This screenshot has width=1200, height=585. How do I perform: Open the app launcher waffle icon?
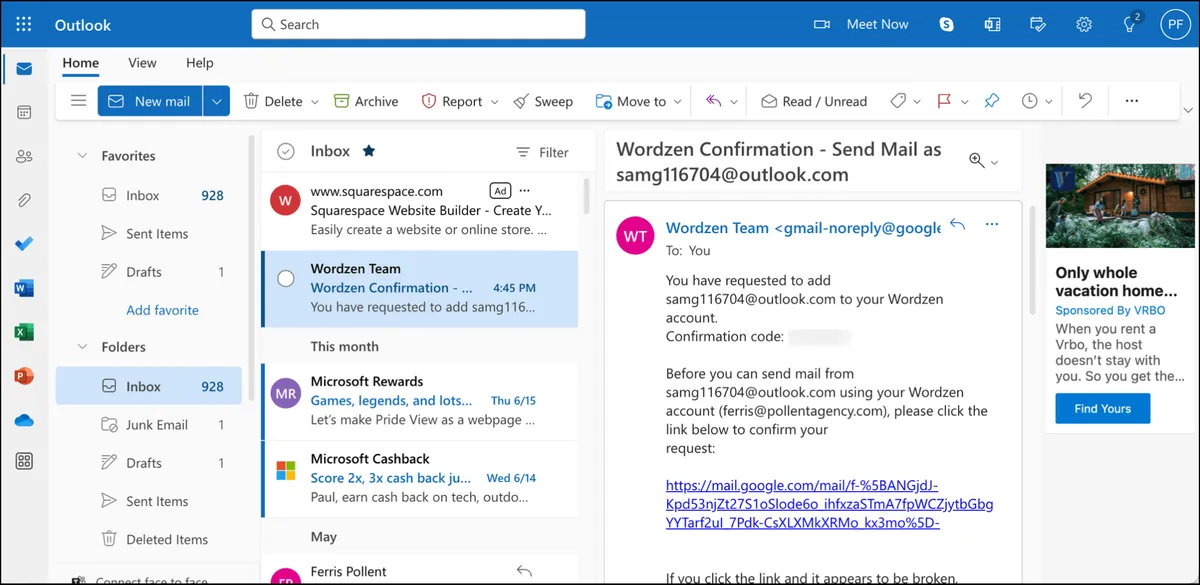(x=24, y=24)
